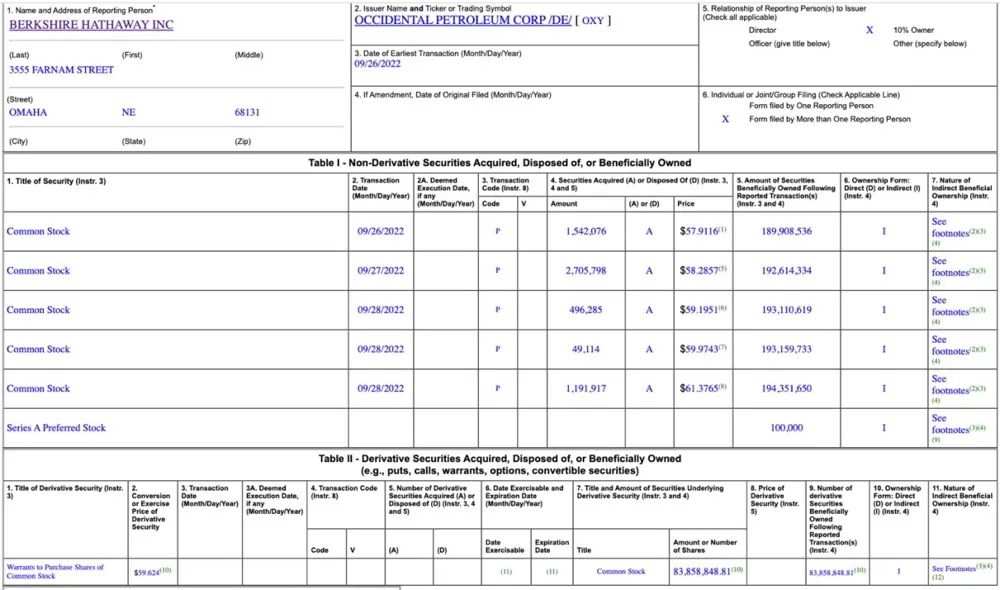Click the Date of Earliest Transaction value 09/26/2022

click(x=378, y=64)
